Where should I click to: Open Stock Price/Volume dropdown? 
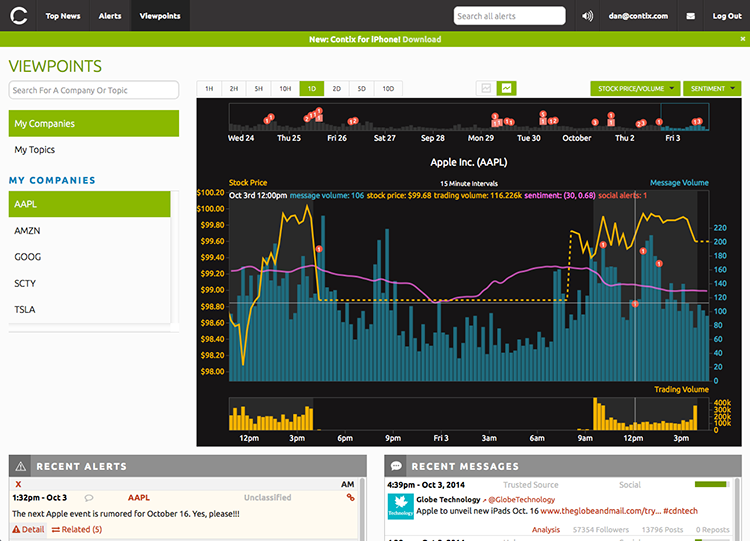coord(636,88)
